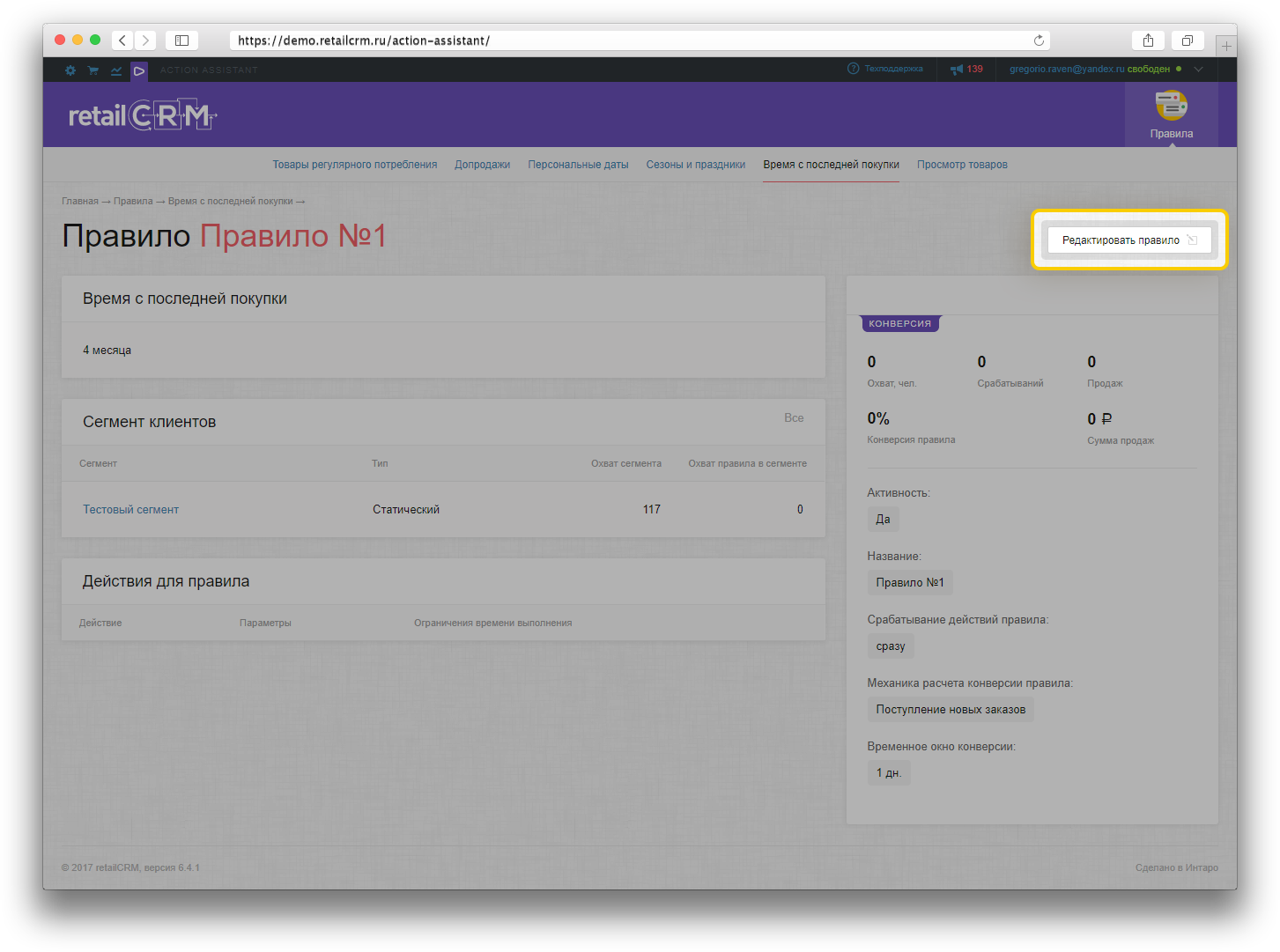Click the Охват сегмента column header
Image resolution: width=1280 pixels, height=952 pixels.
[x=626, y=463]
